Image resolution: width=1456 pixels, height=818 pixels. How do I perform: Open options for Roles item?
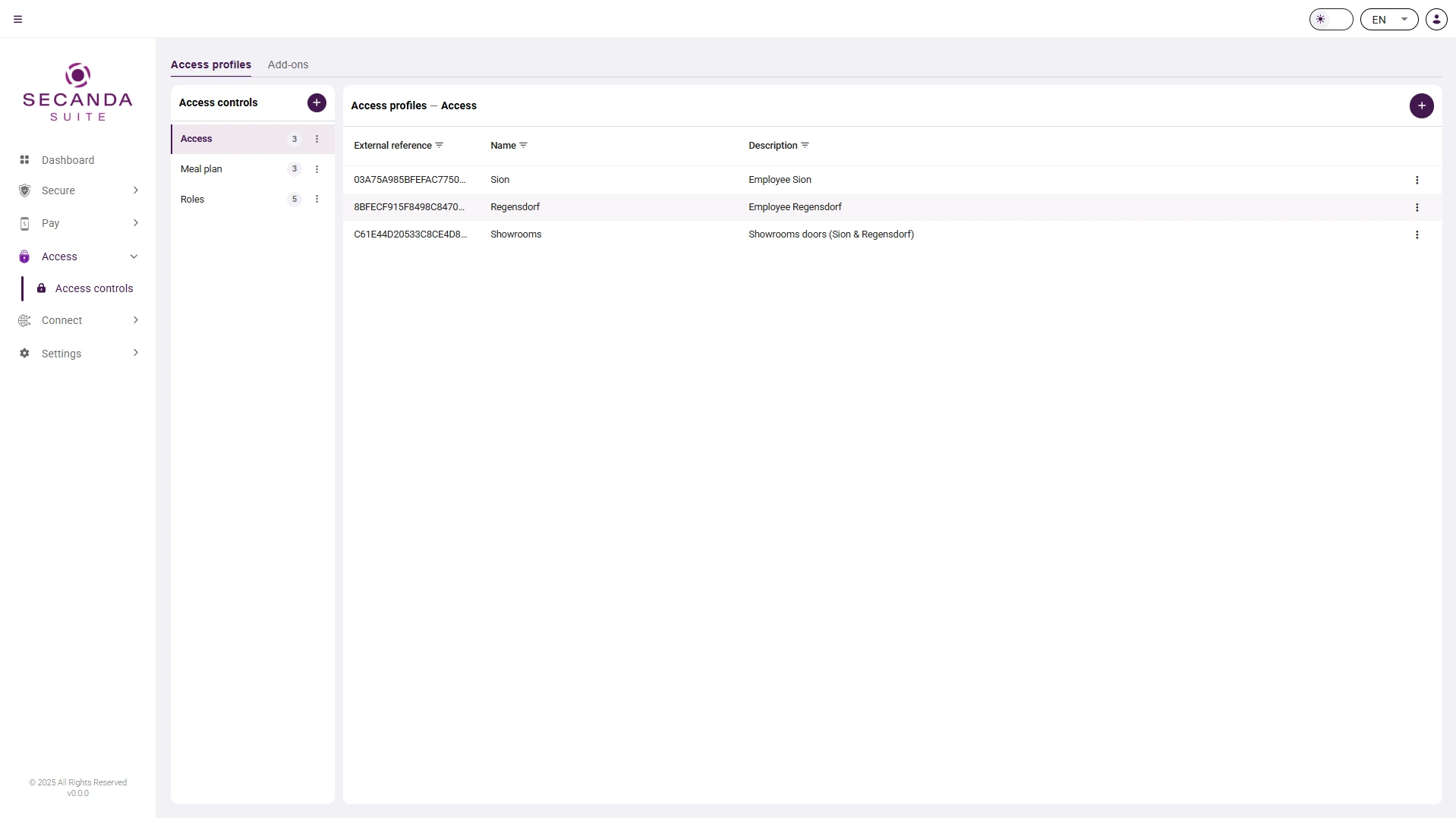pyautogui.click(x=317, y=200)
